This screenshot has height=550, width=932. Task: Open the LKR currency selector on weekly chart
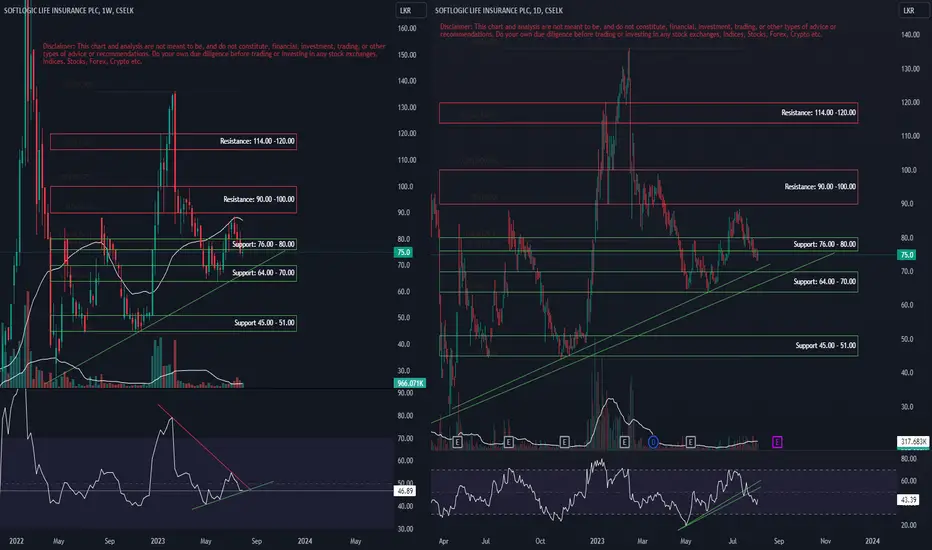(410, 10)
